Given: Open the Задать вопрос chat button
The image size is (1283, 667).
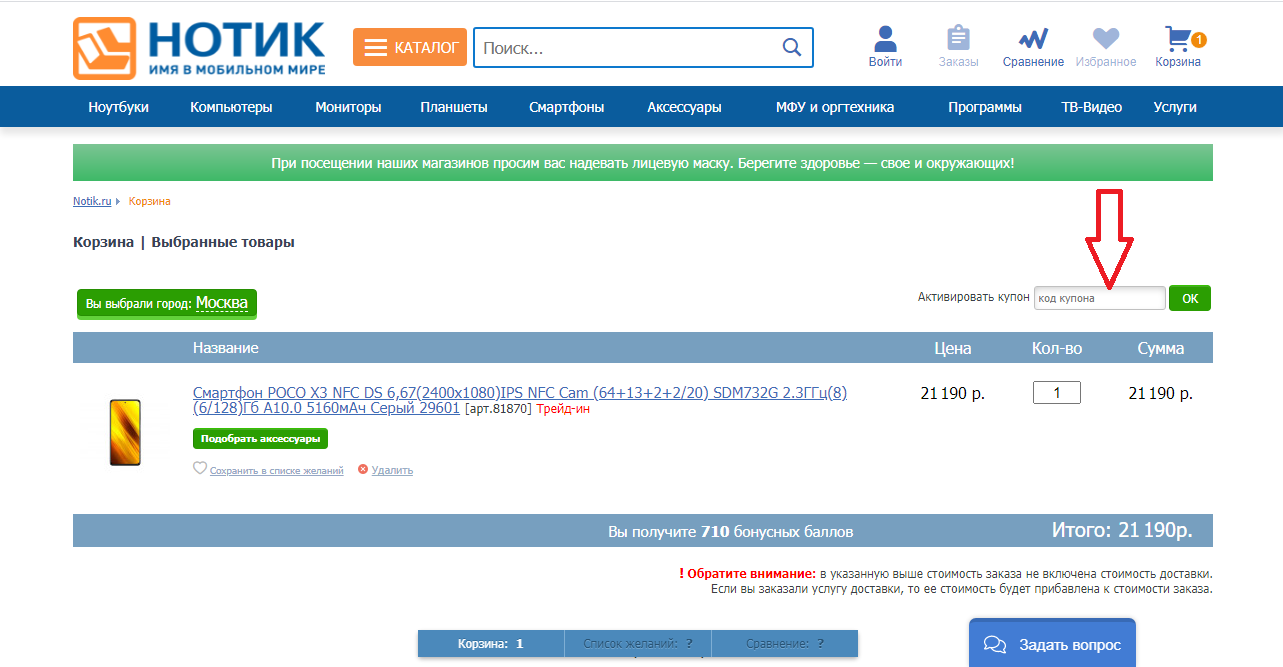Looking at the screenshot, I should click(1052, 643).
